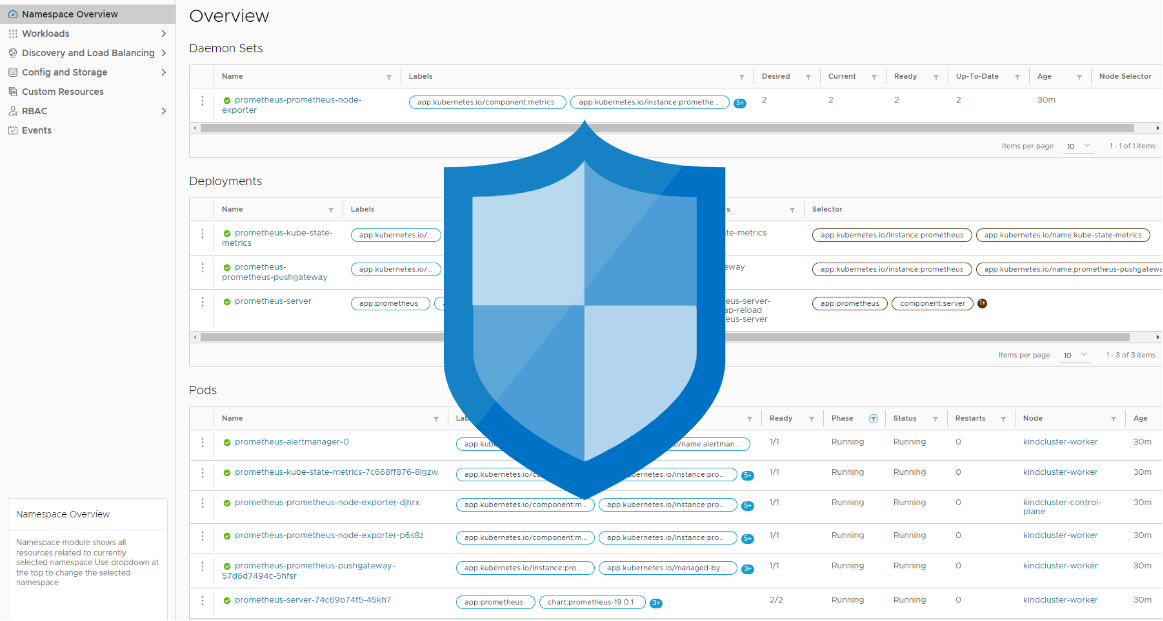1163x621 pixels.
Task: Open the Events page from sidebar
Action: 36,130
